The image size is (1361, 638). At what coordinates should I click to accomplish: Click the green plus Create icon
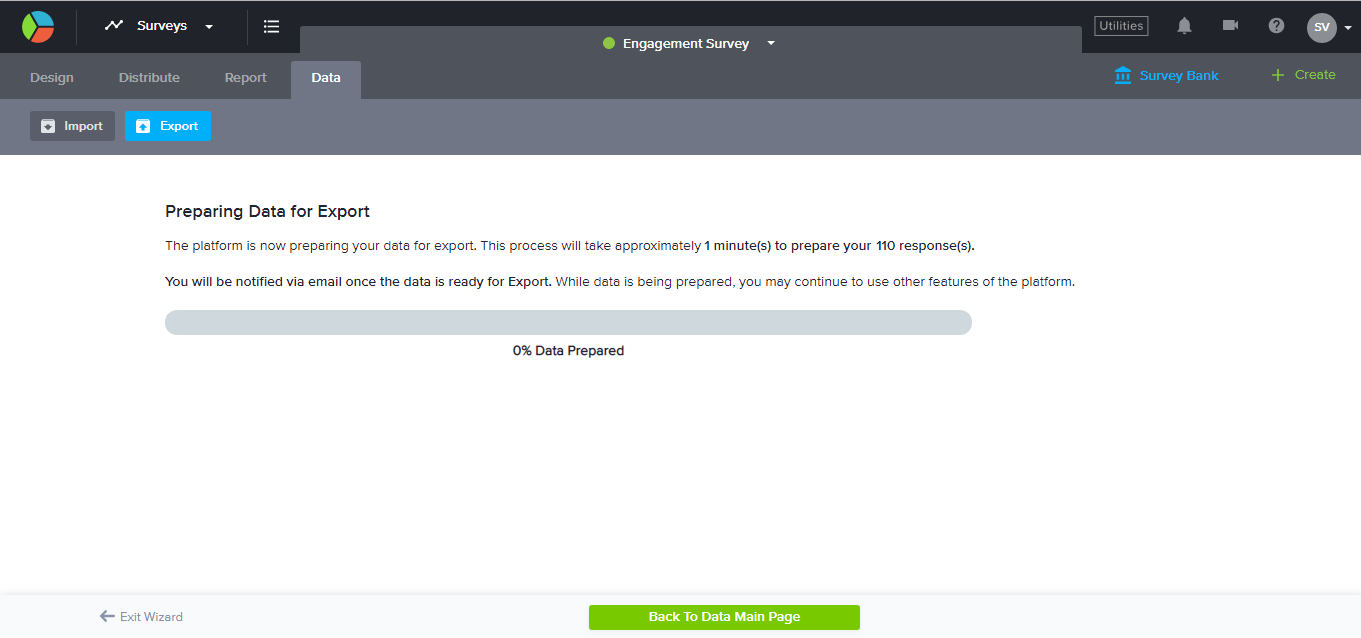[x=1277, y=75]
